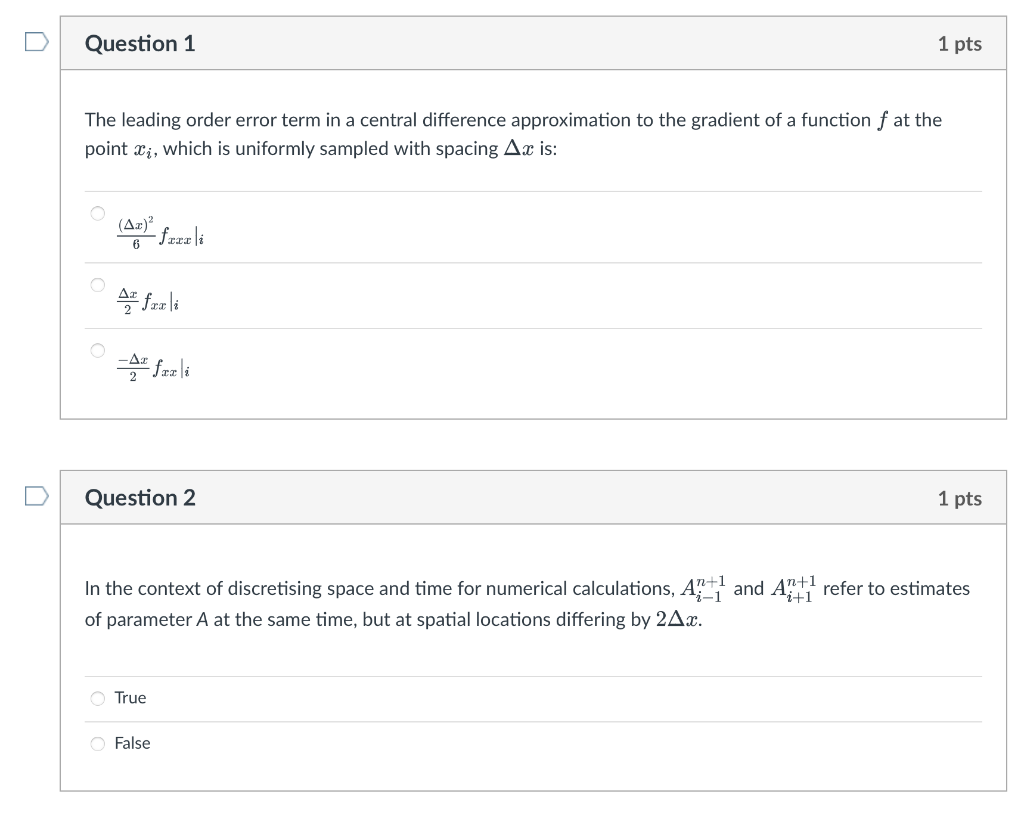Click the (Δx)²/6 fxxx answer formula text
1024x825 pixels.
coord(160,232)
